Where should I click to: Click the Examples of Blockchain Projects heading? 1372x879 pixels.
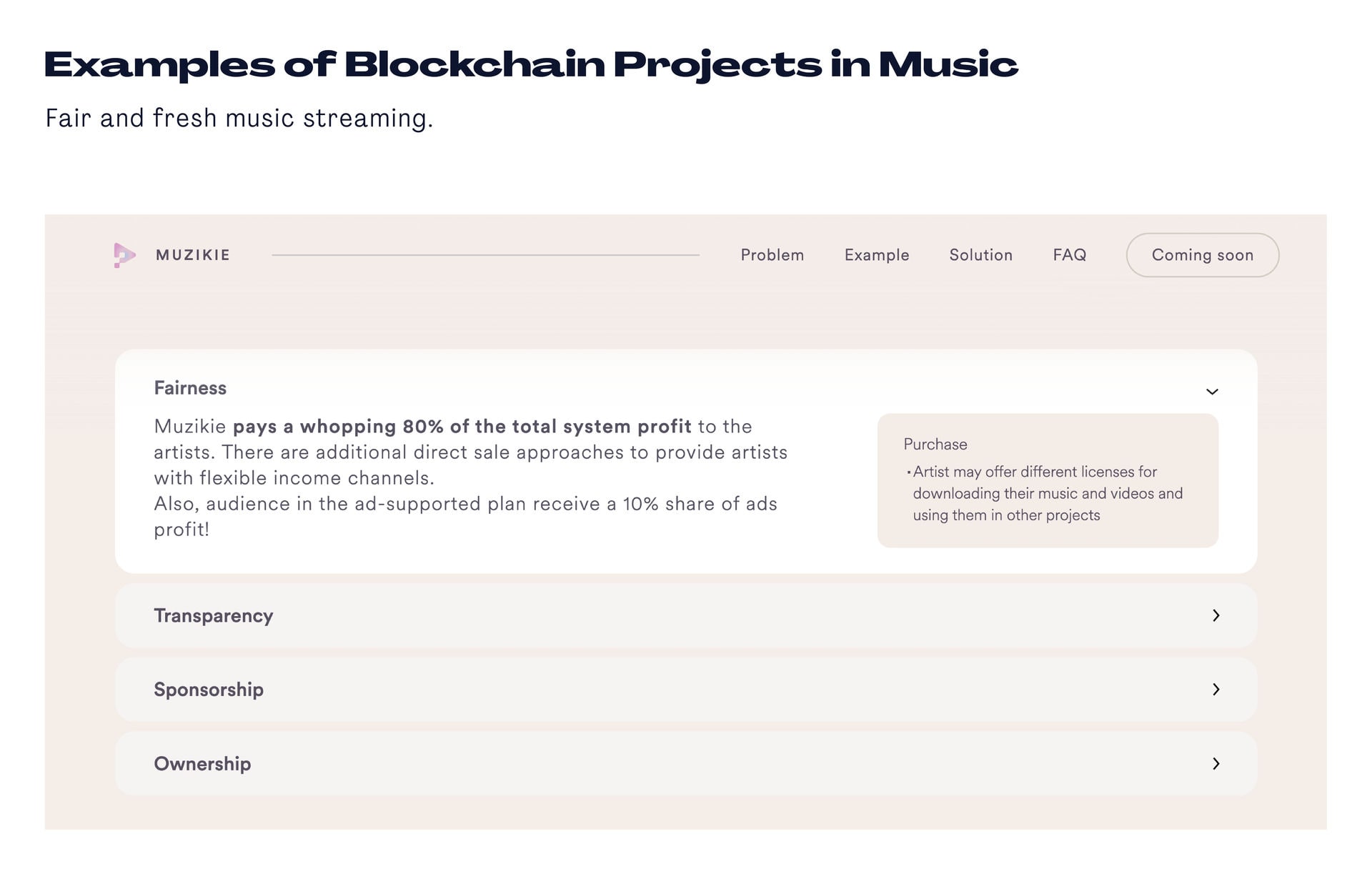pyautogui.click(x=531, y=64)
